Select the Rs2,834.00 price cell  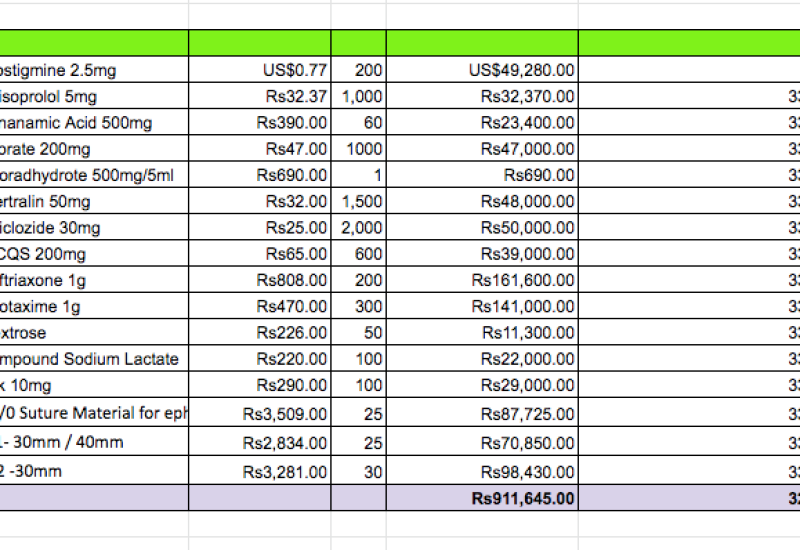click(x=260, y=442)
